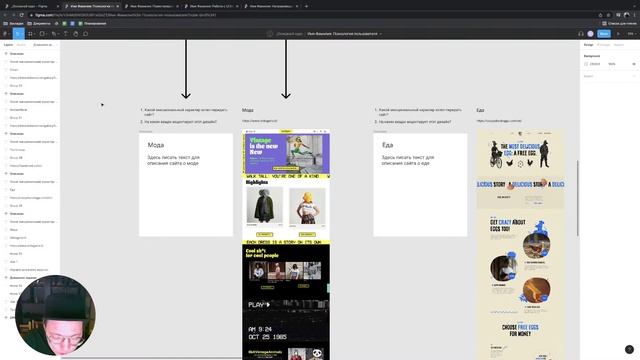Open the pages dropdown in the left panel
The width and height of the screenshot is (640, 360).
tap(45, 44)
